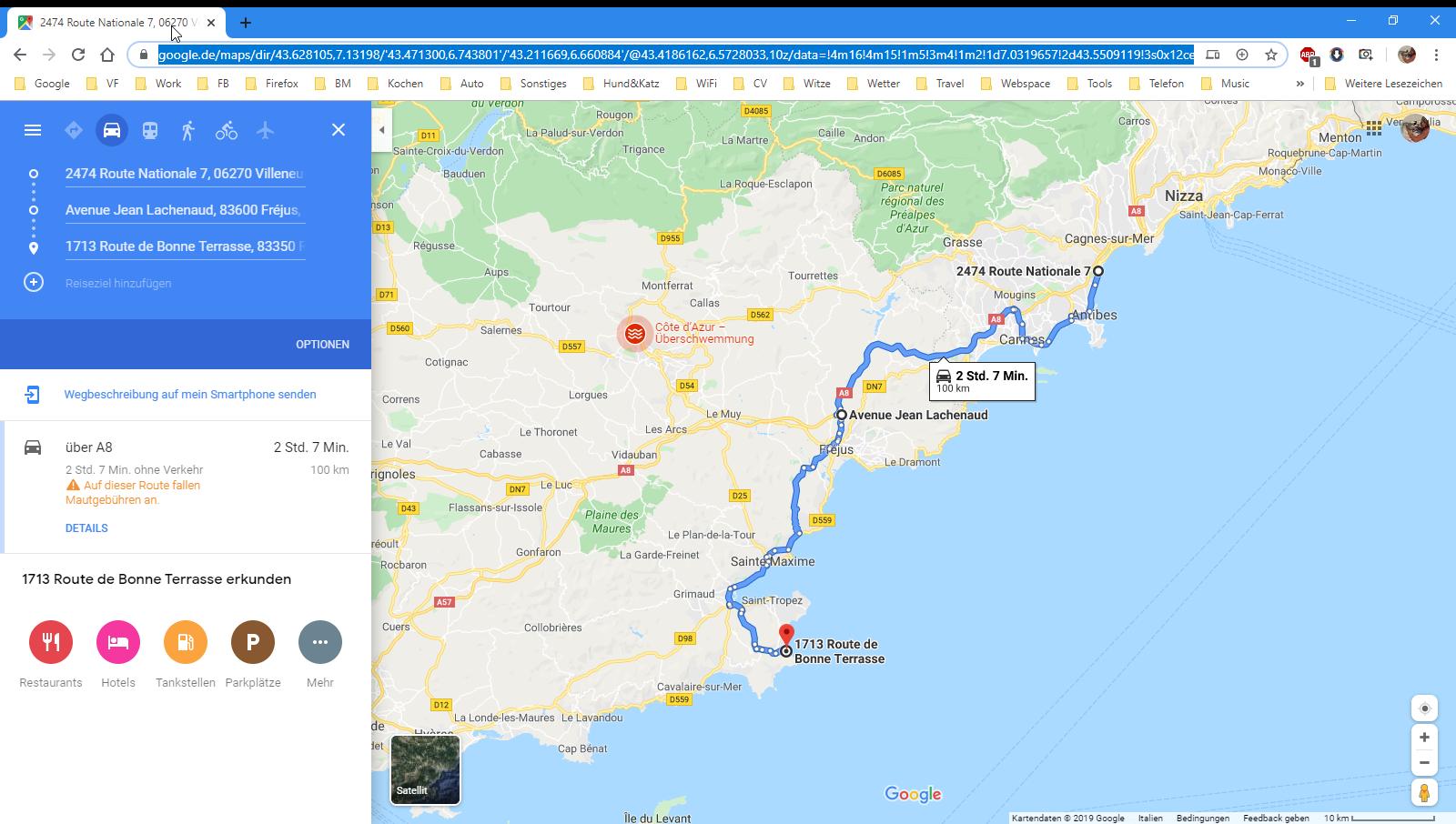This screenshot has width=1456, height=824.
Task: Open the Google Maps hamburger menu
Action: point(33,130)
